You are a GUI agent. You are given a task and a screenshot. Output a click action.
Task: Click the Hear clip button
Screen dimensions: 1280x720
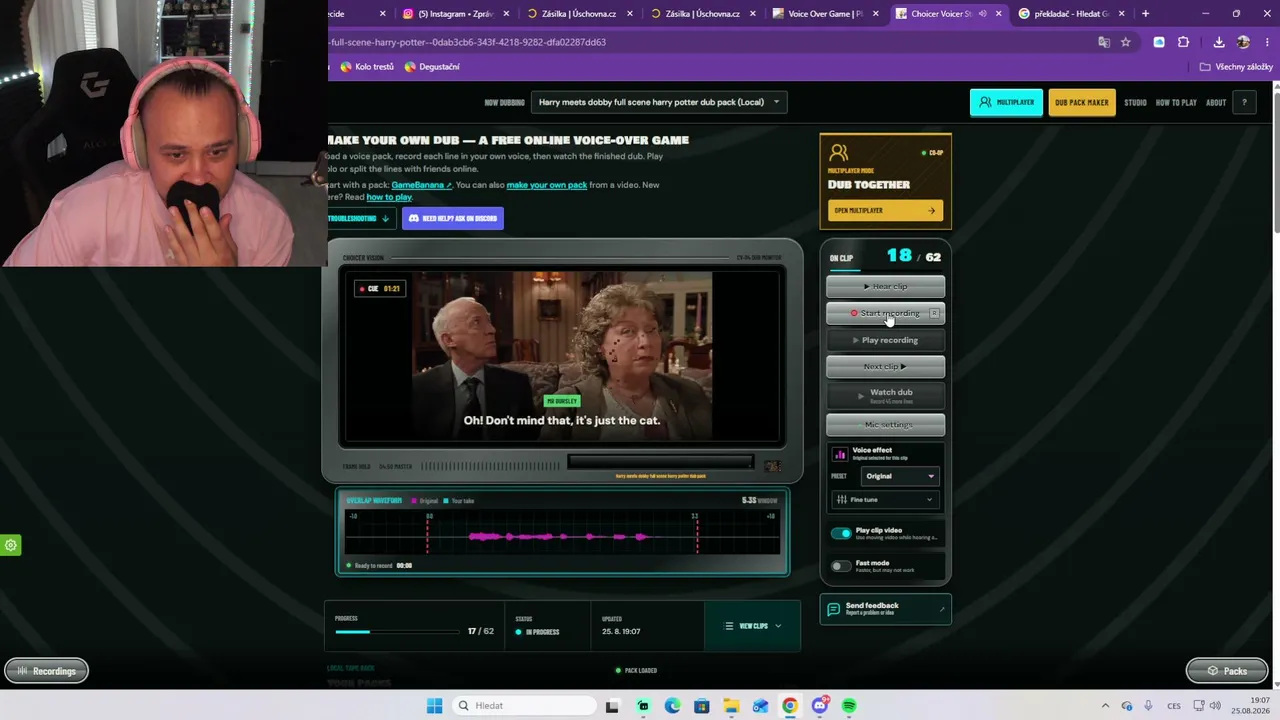[x=885, y=286]
